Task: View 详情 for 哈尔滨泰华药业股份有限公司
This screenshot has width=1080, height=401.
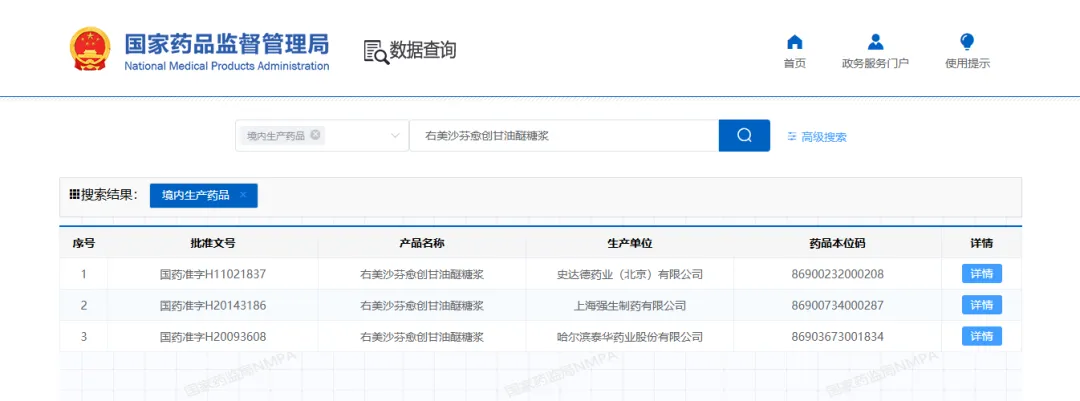Action: click(982, 336)
